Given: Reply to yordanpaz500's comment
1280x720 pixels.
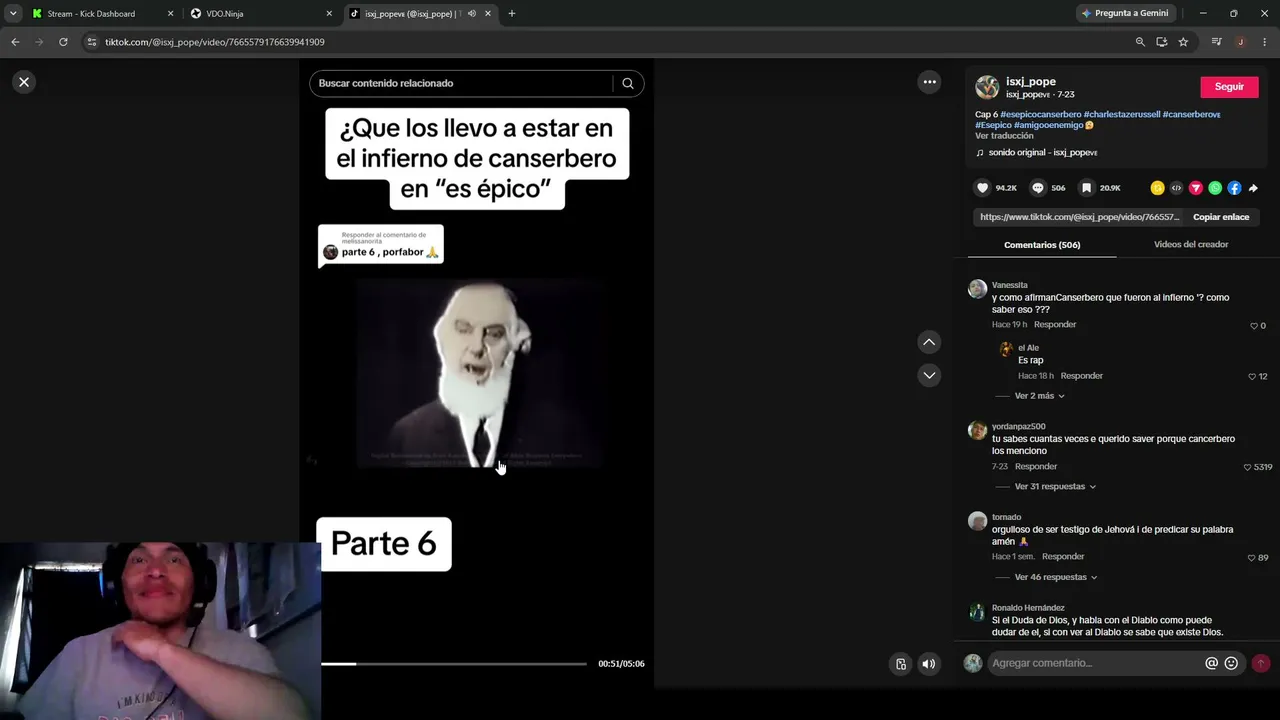Looking at the screenshot, I should (x=1036, y=467).
